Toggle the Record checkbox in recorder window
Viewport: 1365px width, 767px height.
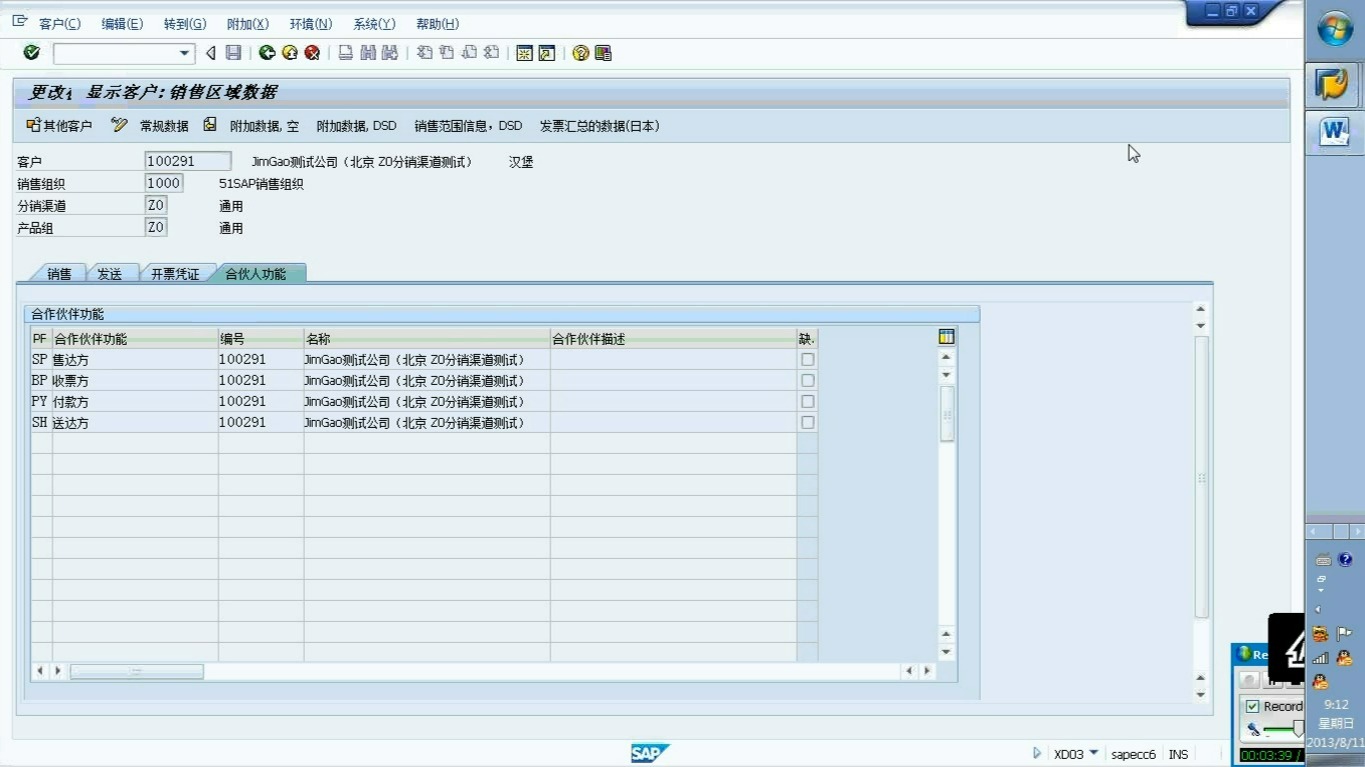coord(1252,706)
